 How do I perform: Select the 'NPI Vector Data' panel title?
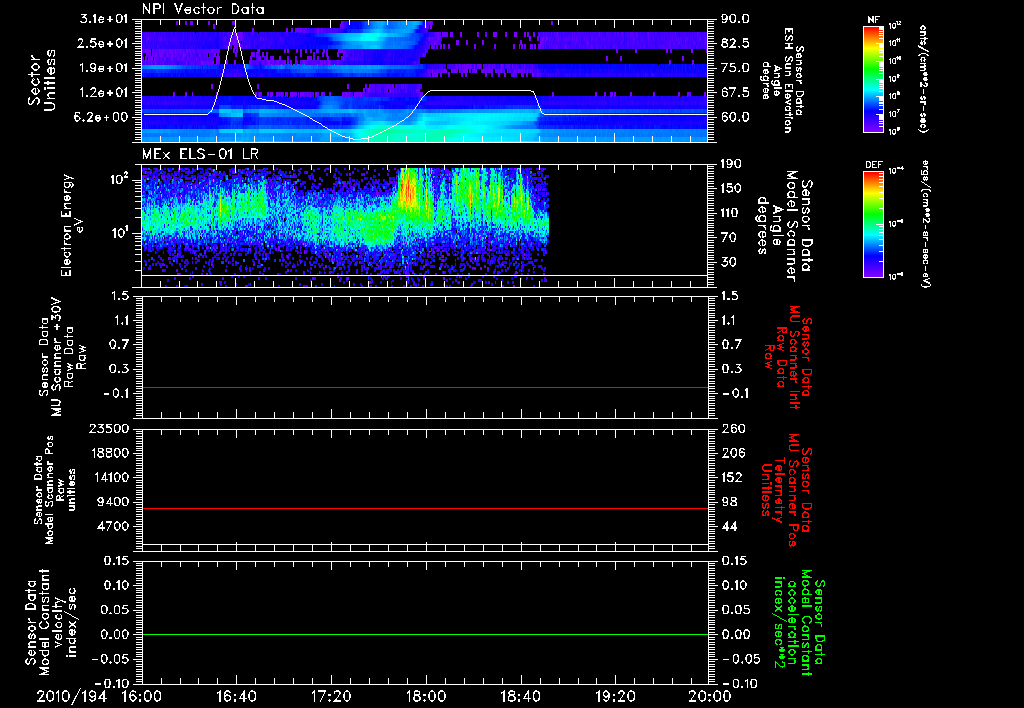pyautogui.click(x=203, y=9)
